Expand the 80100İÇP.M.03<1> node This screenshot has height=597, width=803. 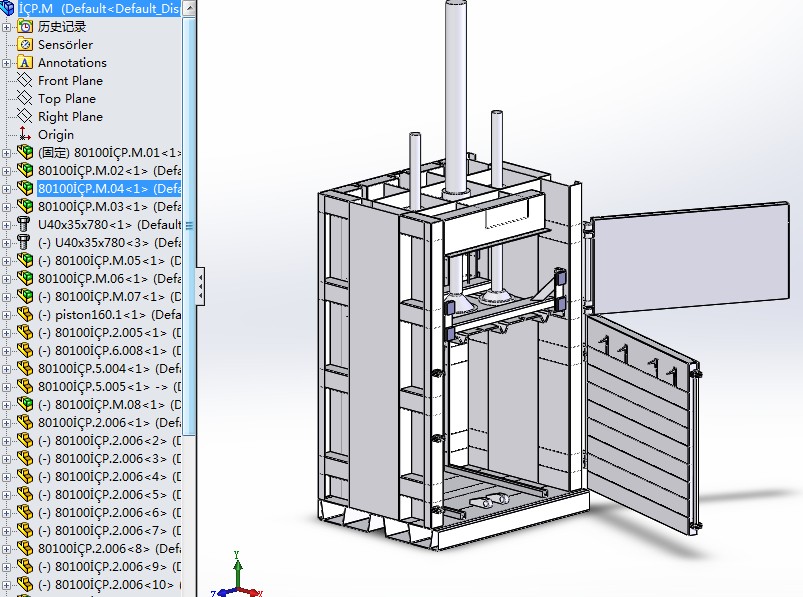tap(6, 207)
